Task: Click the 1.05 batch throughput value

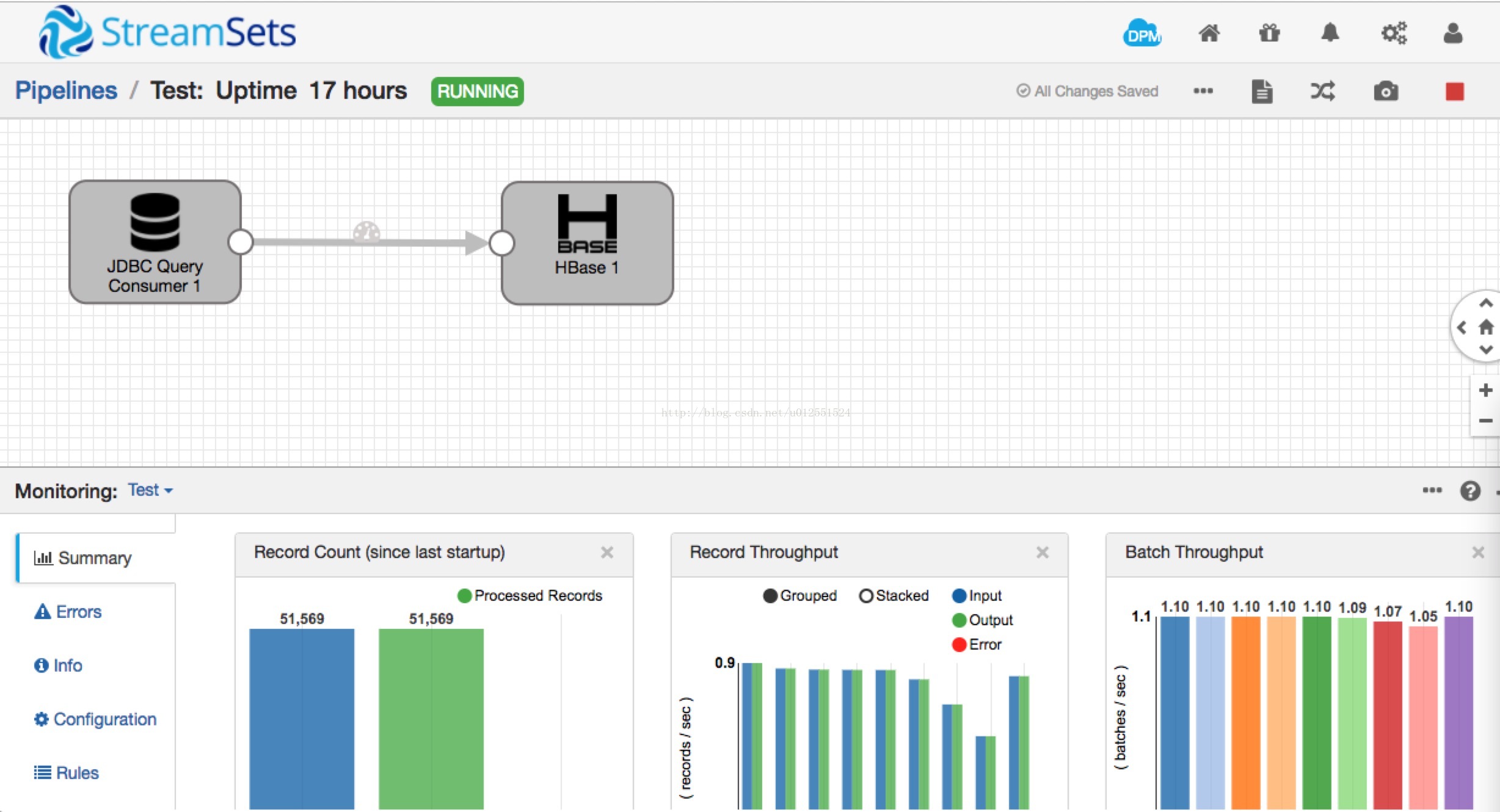Action: point(1423,616)
